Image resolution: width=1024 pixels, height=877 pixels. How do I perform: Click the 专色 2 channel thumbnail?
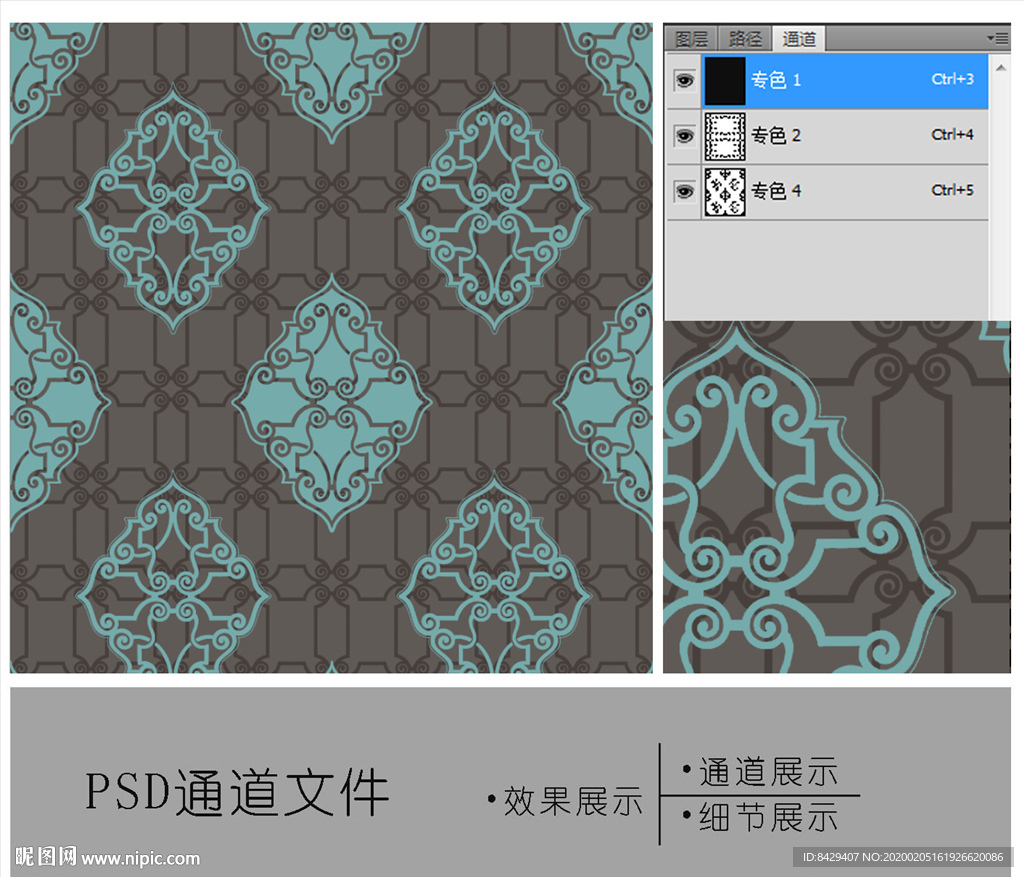click(x=725, y=136)
